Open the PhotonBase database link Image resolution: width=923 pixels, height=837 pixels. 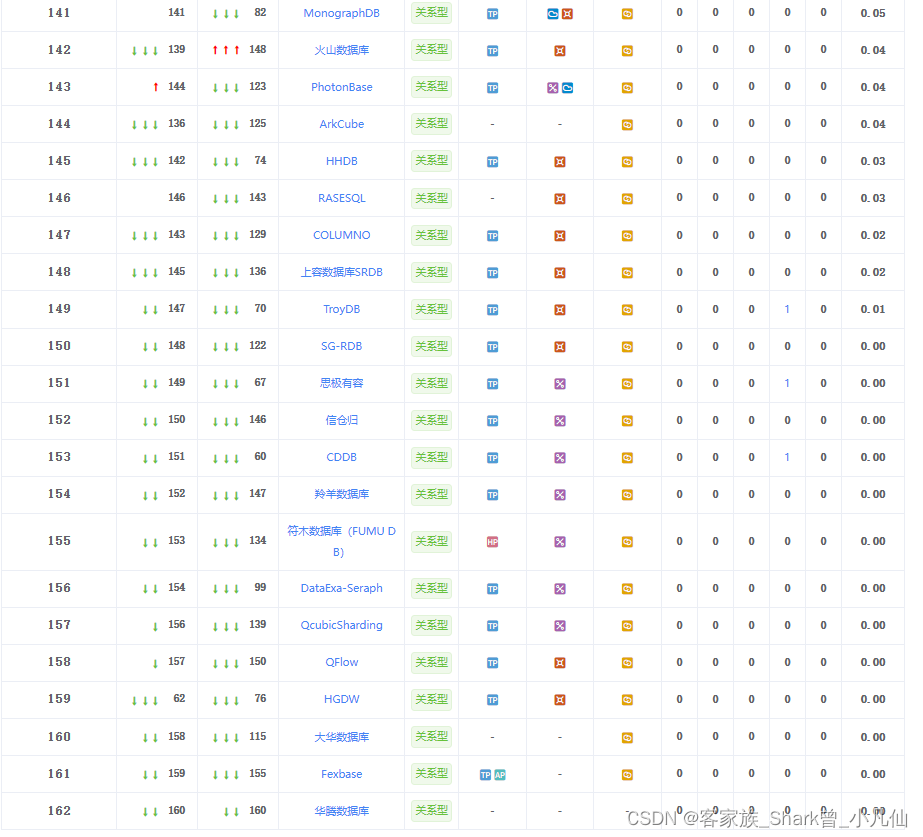click(x=341, y=87)
